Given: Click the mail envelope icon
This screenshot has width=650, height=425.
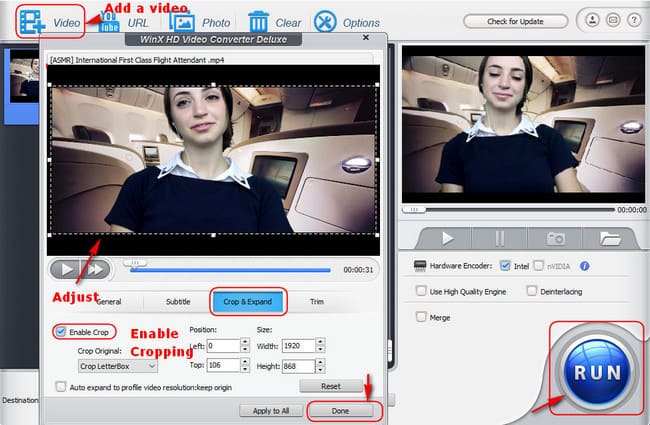Looking at the screenshot, I should pos(613,19).
